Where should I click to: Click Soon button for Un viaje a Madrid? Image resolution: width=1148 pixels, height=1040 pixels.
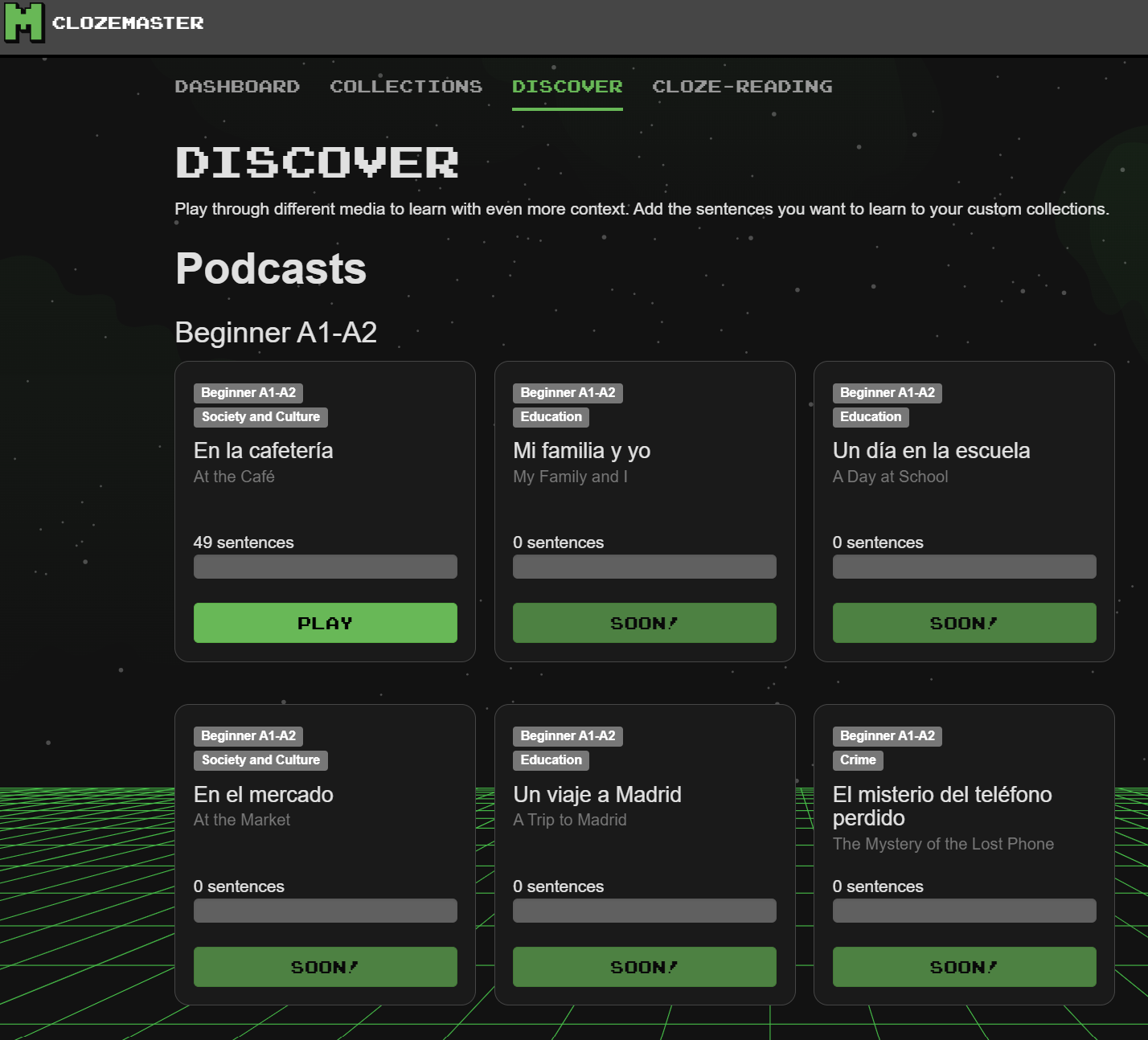tap(644, 967)
